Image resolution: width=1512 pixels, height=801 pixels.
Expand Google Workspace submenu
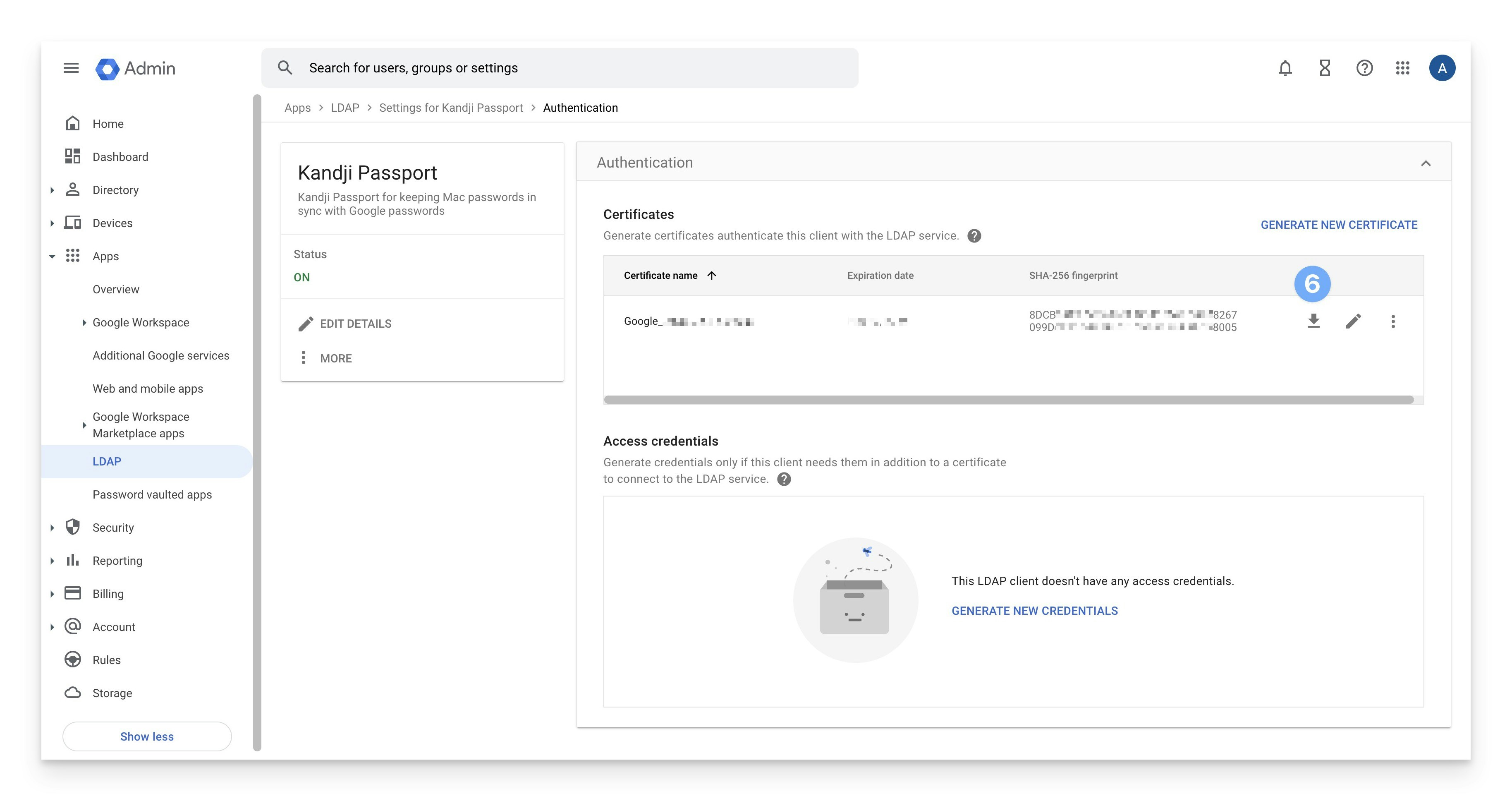click(x=84, y=322)
